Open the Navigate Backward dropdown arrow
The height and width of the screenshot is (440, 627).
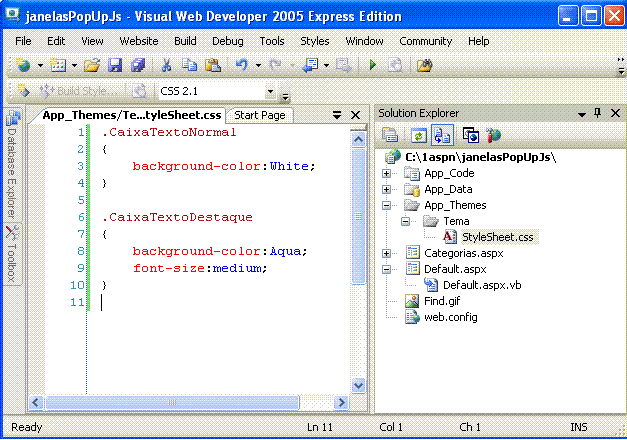(326, 65)
